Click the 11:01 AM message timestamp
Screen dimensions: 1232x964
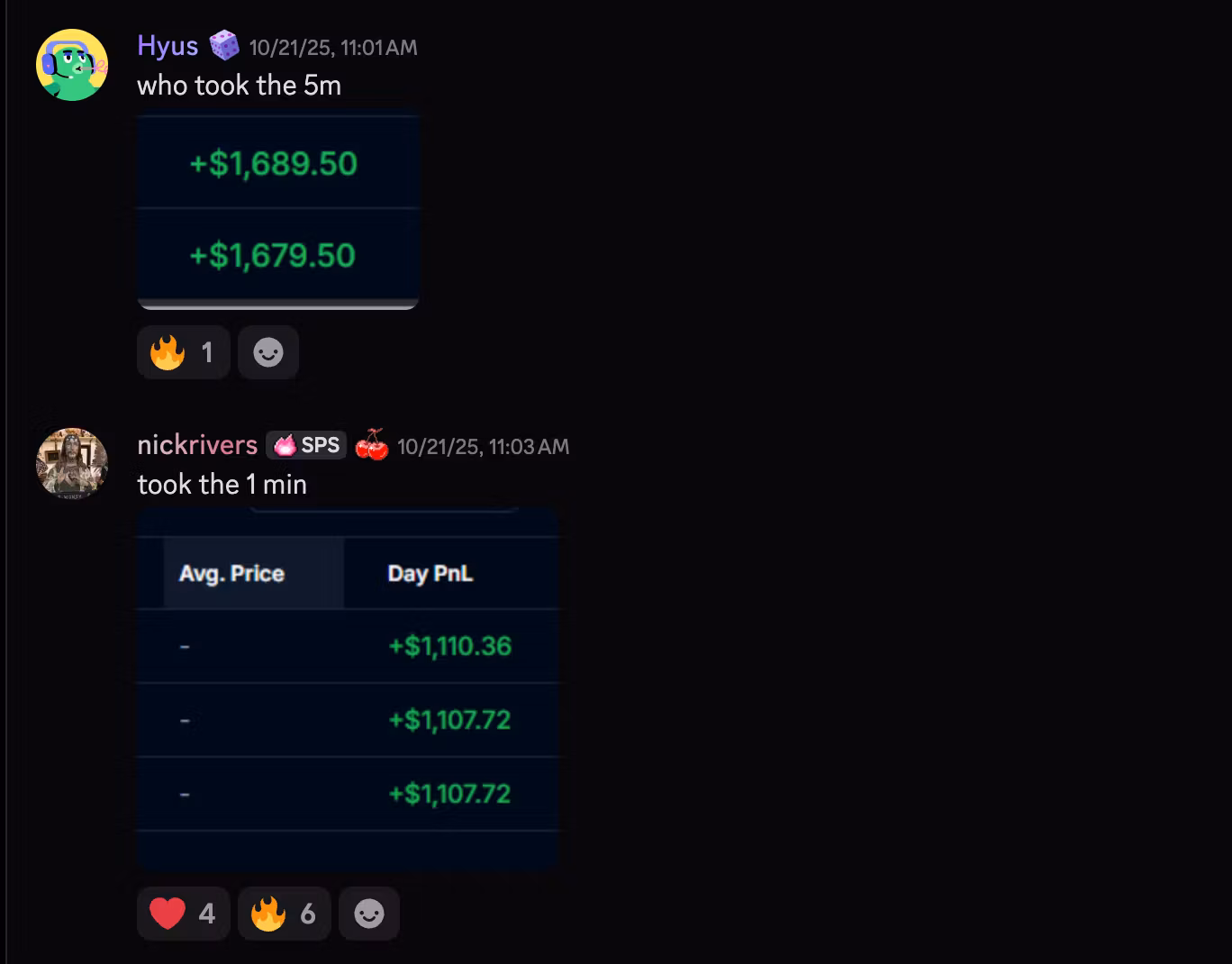pyautogui.click(x=333, y=47)
